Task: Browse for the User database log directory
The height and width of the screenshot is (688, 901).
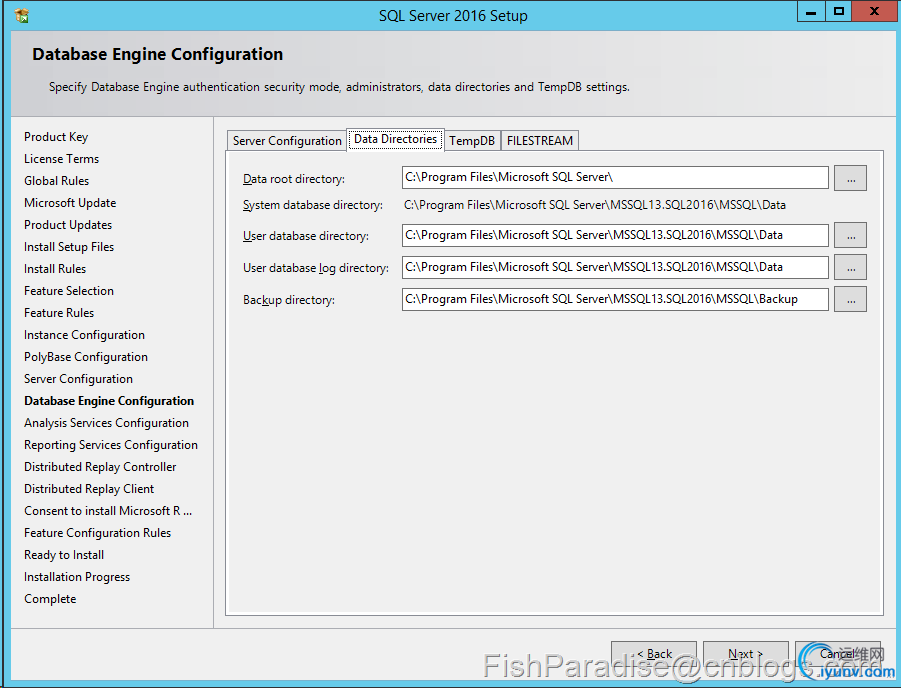Action: (x=850, y=268)
